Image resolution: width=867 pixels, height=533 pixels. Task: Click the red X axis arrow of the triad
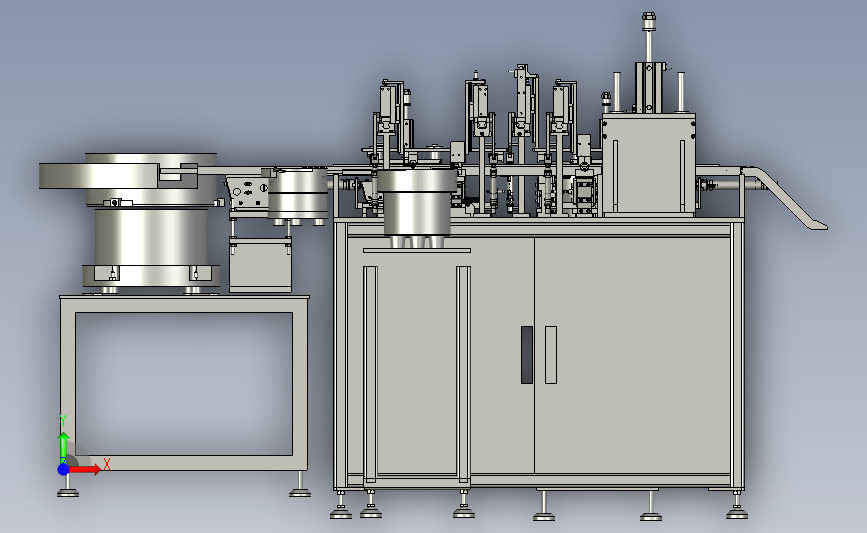tap(86, 469)
